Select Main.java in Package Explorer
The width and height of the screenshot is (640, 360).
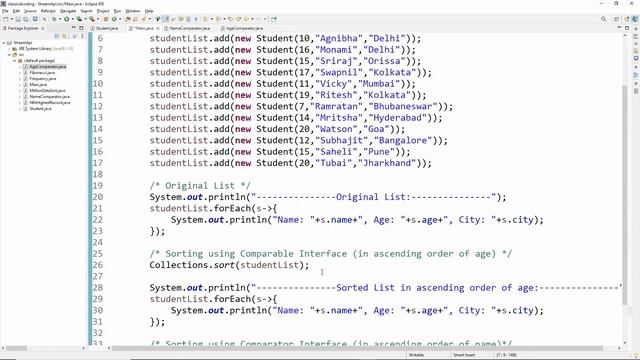tap(38, 84)
